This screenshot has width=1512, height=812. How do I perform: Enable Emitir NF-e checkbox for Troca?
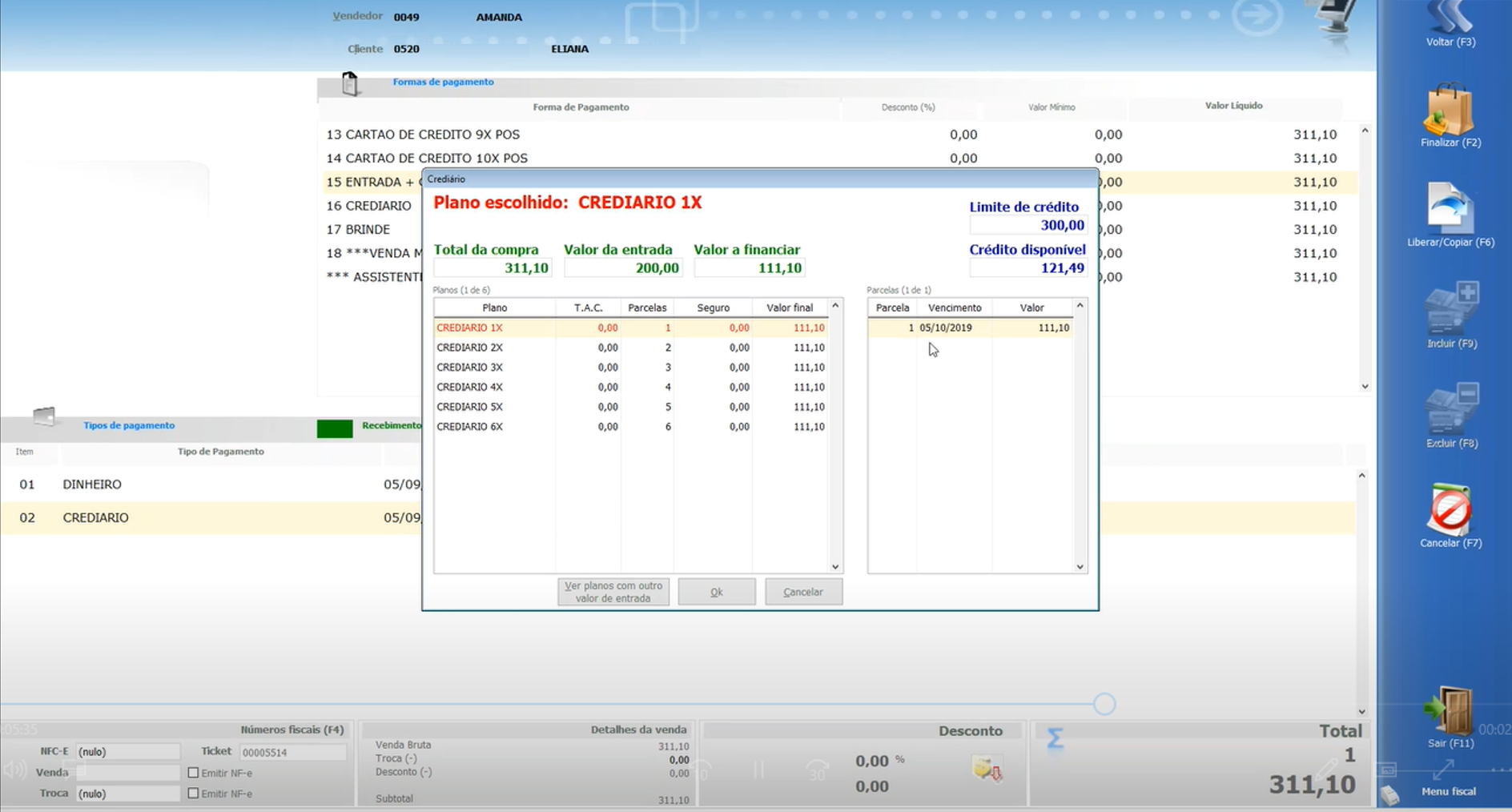pyautogui.click(x=193, y=794)
